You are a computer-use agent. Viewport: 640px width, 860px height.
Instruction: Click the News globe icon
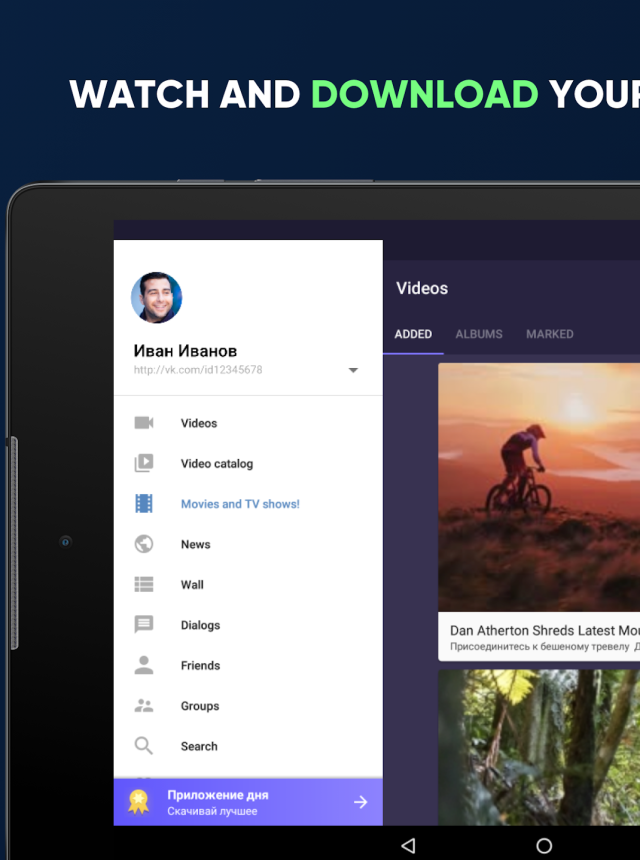[x=144, y=544]
